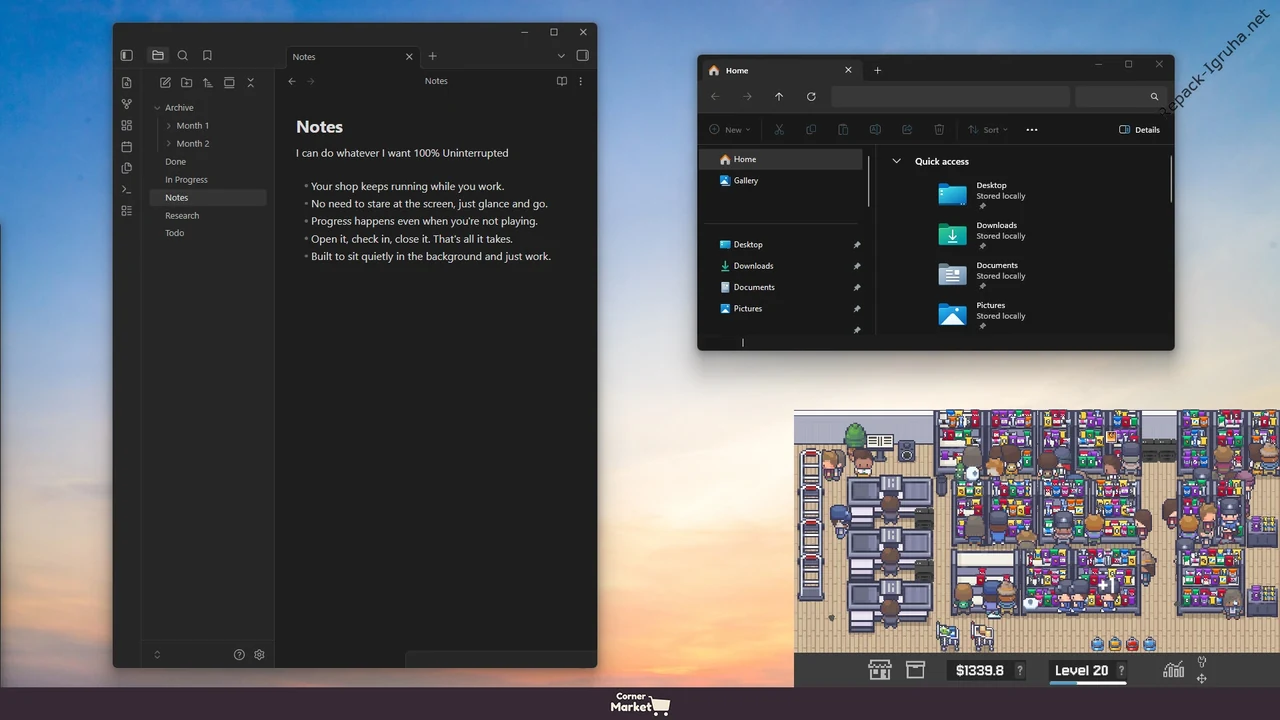This screenshot has width=1280, height=720.
Task: Open the In Progress note
Action: [186, 180]
